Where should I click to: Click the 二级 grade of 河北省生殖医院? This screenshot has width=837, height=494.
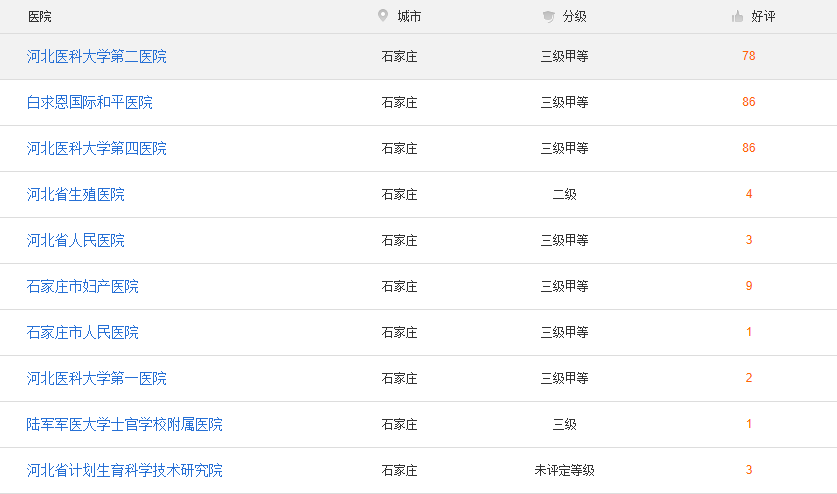pyautogui.click(x=564, y=195)
